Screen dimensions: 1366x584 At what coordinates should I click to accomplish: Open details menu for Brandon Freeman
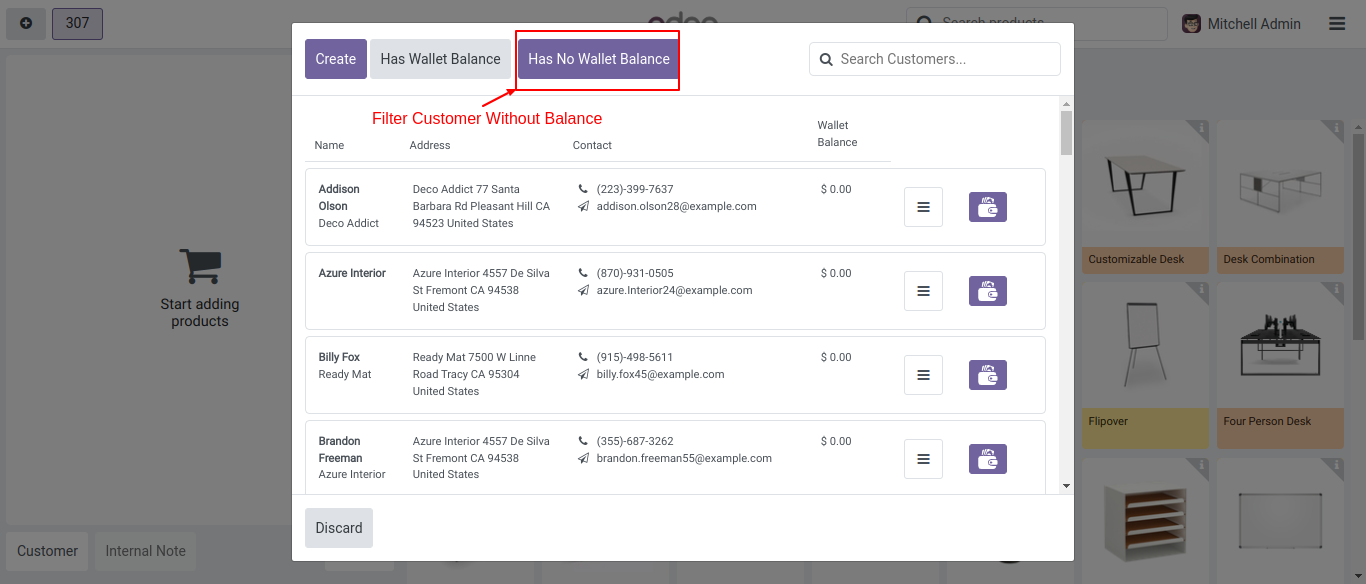point(923,459)
